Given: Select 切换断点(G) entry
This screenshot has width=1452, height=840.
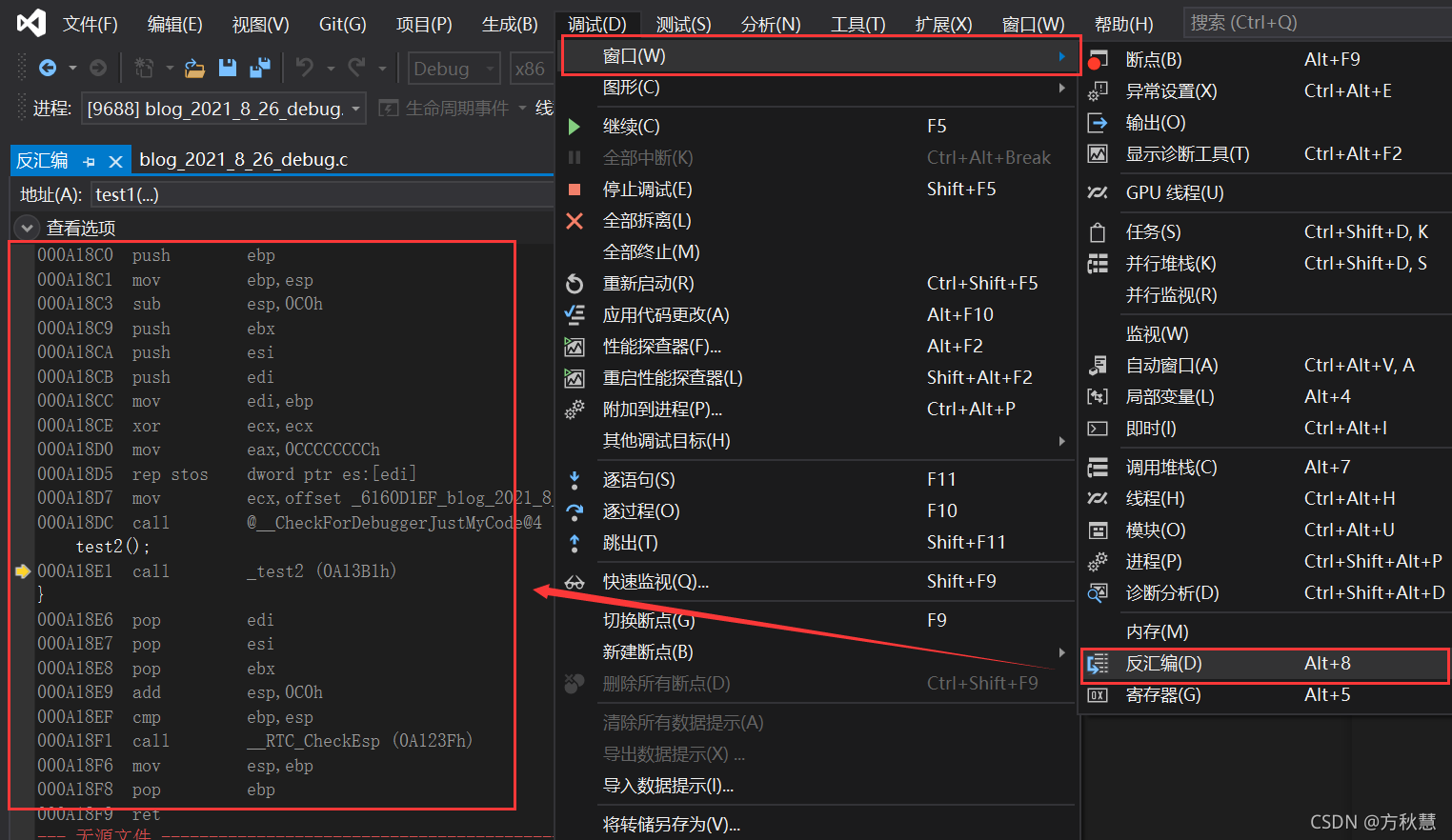Looking at the screenshot, I should 817,620.
